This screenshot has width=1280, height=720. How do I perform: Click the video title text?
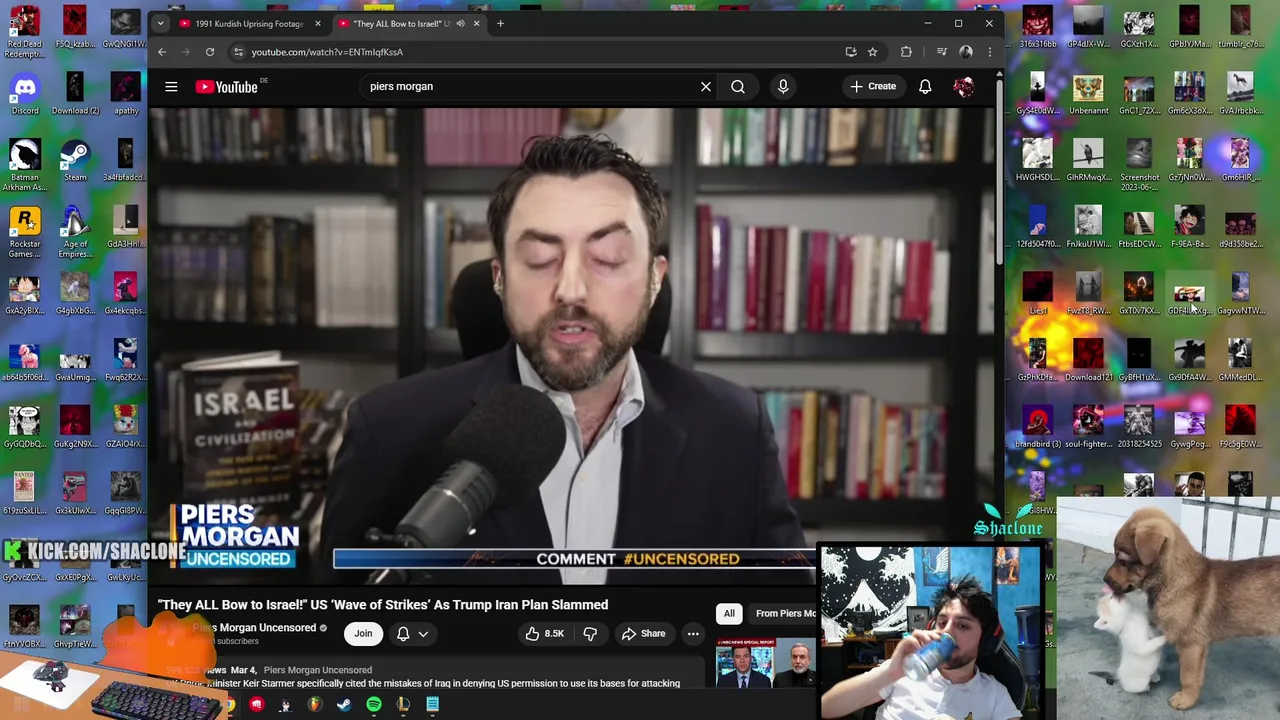[x=383, y=605]
